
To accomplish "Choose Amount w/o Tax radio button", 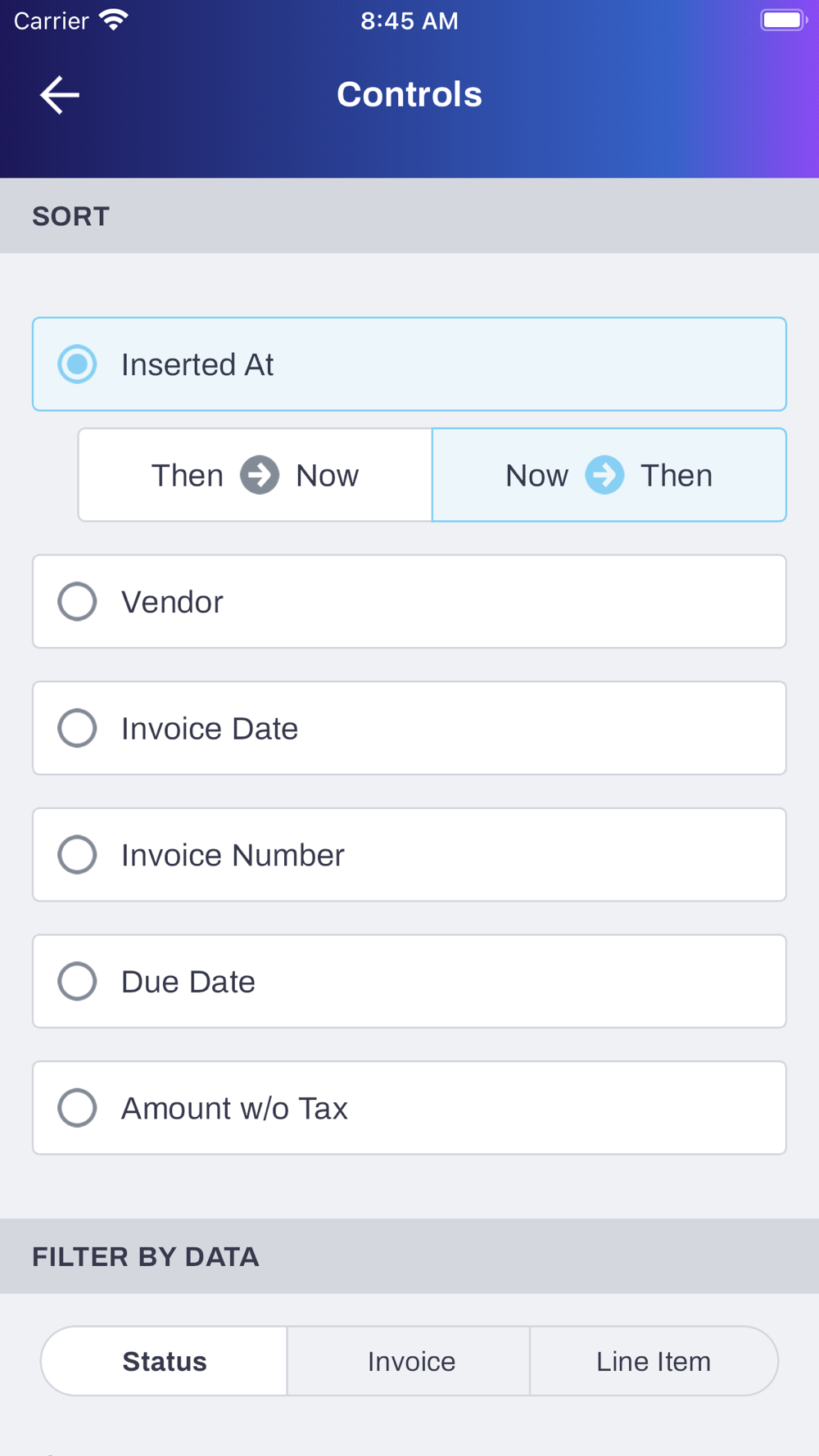I will (78, 1108).
